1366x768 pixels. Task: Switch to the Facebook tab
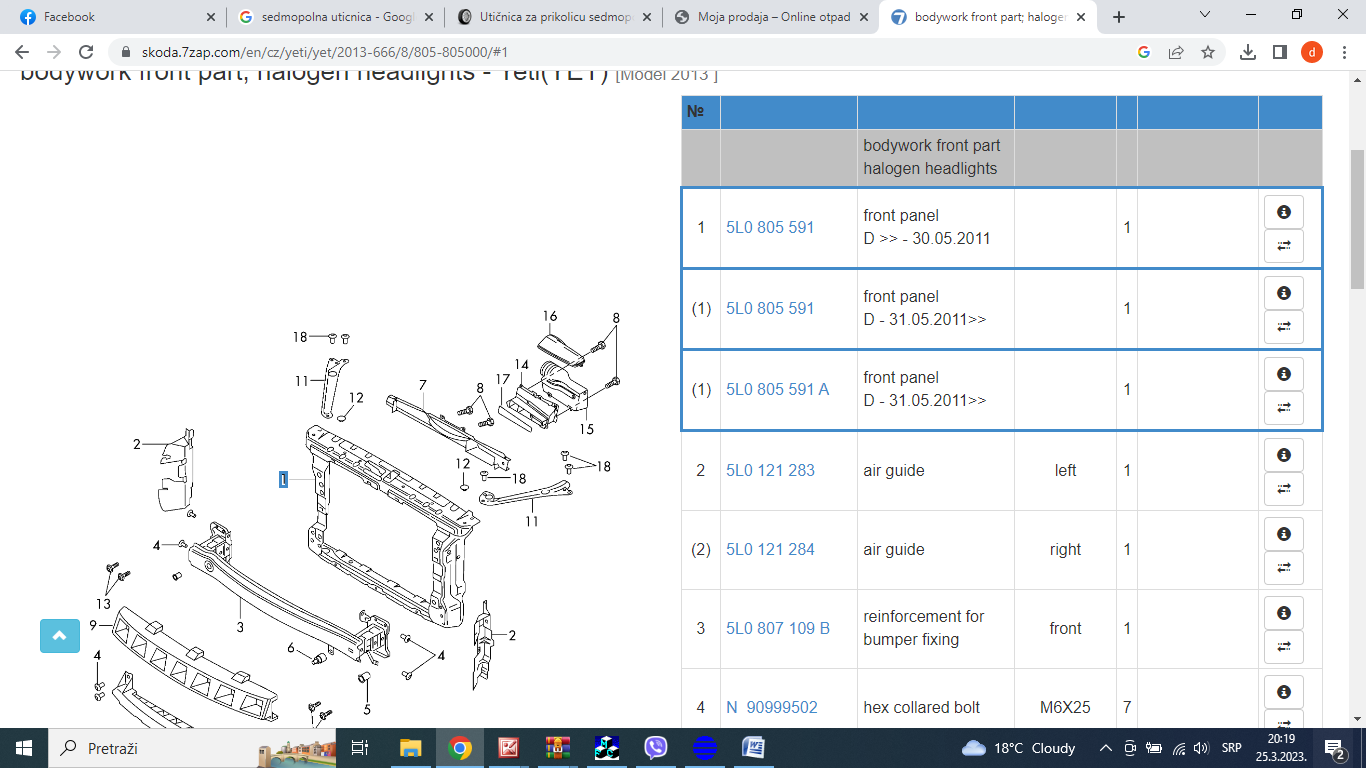(x=117, y=17)
